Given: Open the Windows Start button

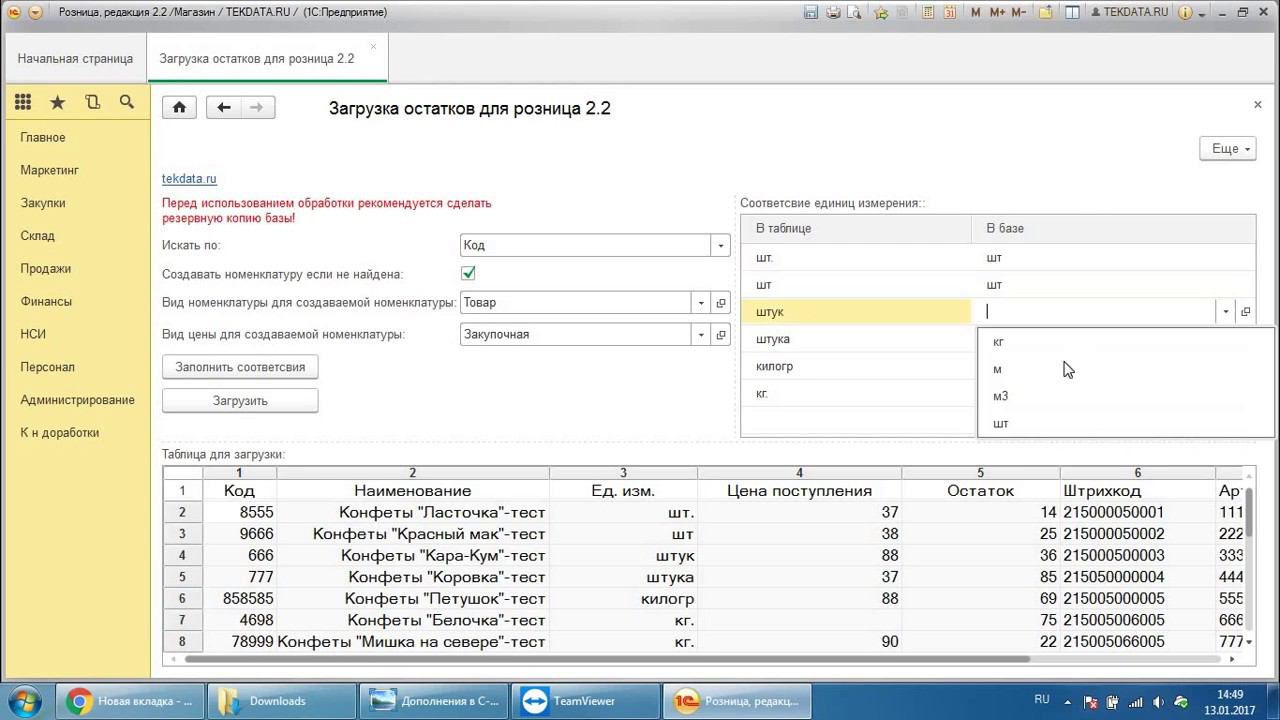Looking at the screenshot, I should [x=25, y=701].
